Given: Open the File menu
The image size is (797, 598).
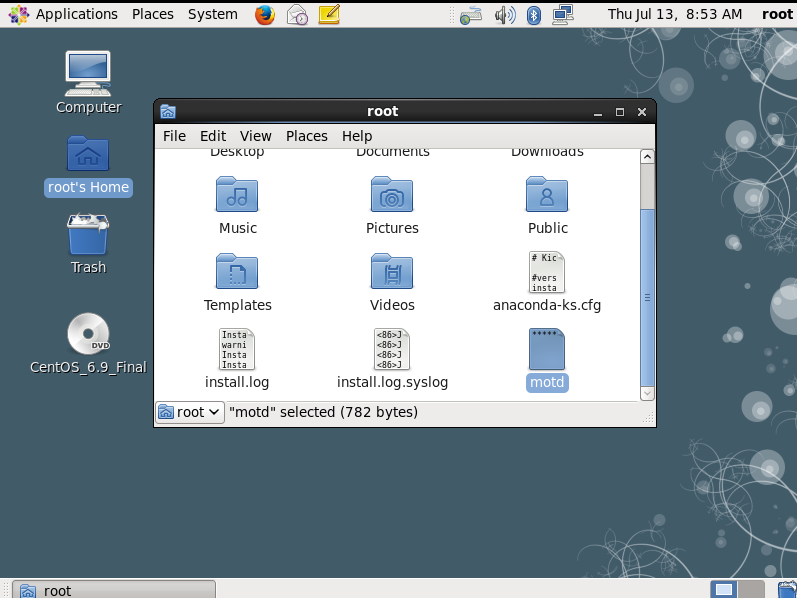Looking at the screenshot, I should pyautogui.click(x=174, y=136).
